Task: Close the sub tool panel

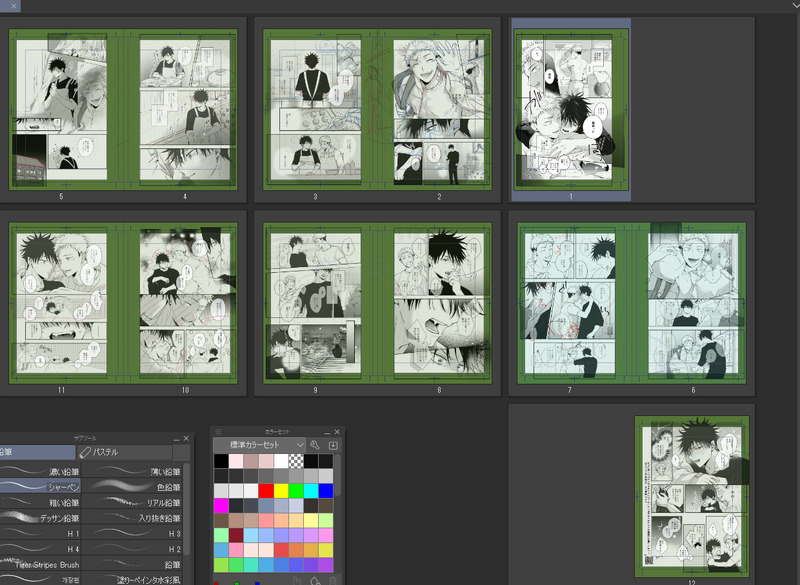Action: (186, 439)
